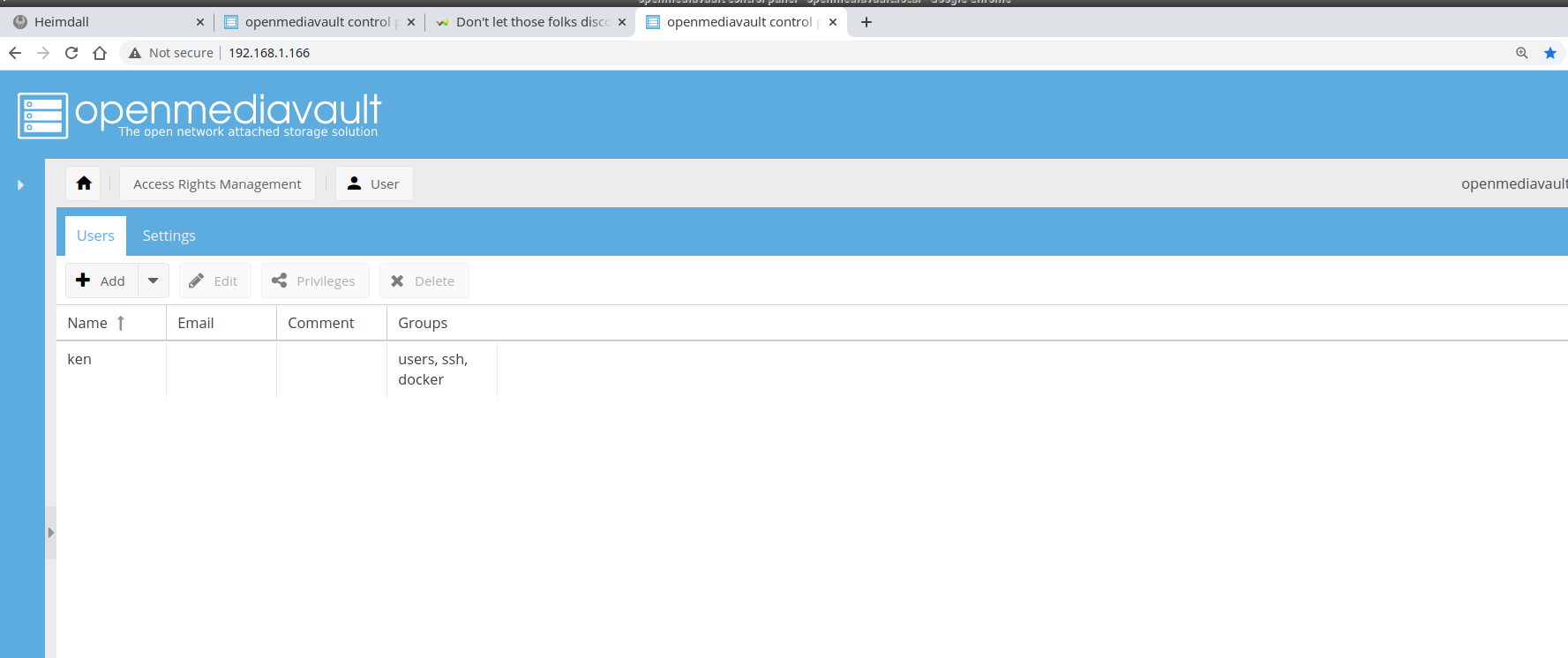This screenshot has height=658, width=1568.
Task: Open a new browser tab
Action: (x=867, y=22)
